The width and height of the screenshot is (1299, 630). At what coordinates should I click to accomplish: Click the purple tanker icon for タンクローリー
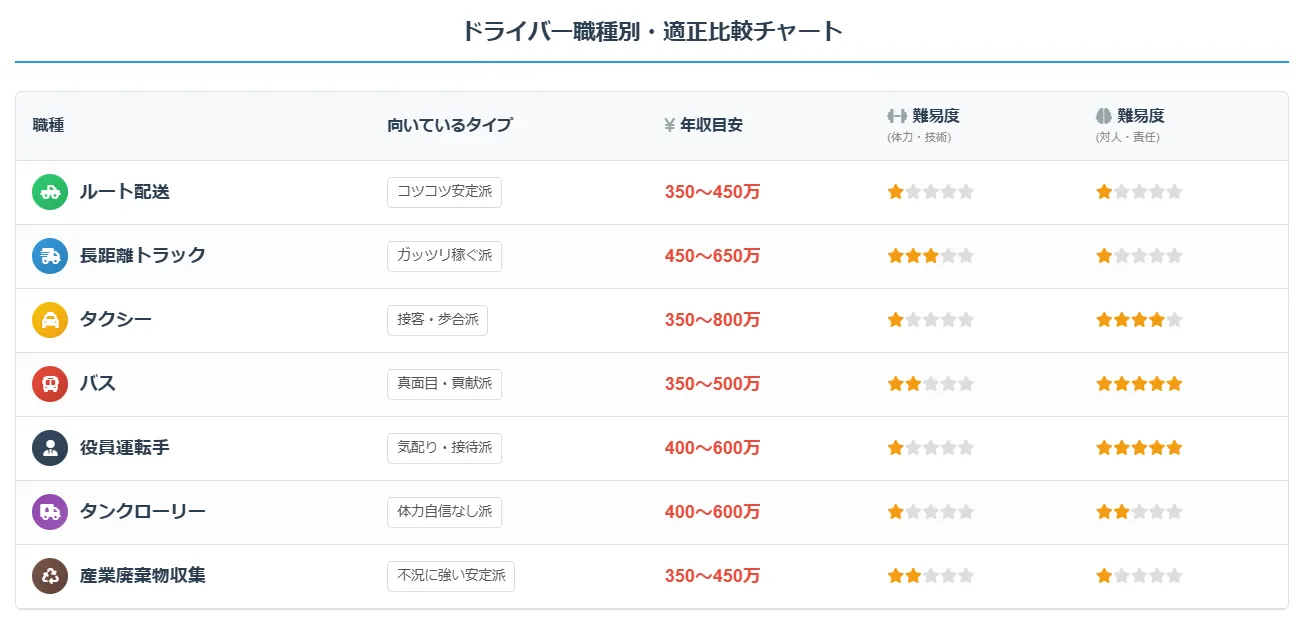(50, 512)
